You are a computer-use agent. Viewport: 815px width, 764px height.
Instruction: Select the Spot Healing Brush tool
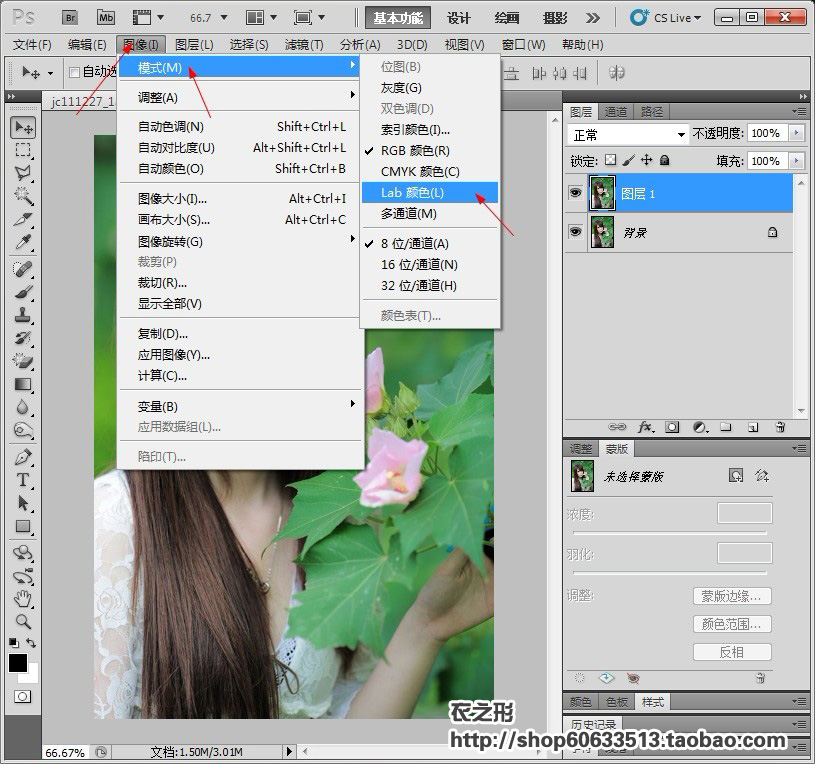[x=23, y=269]
